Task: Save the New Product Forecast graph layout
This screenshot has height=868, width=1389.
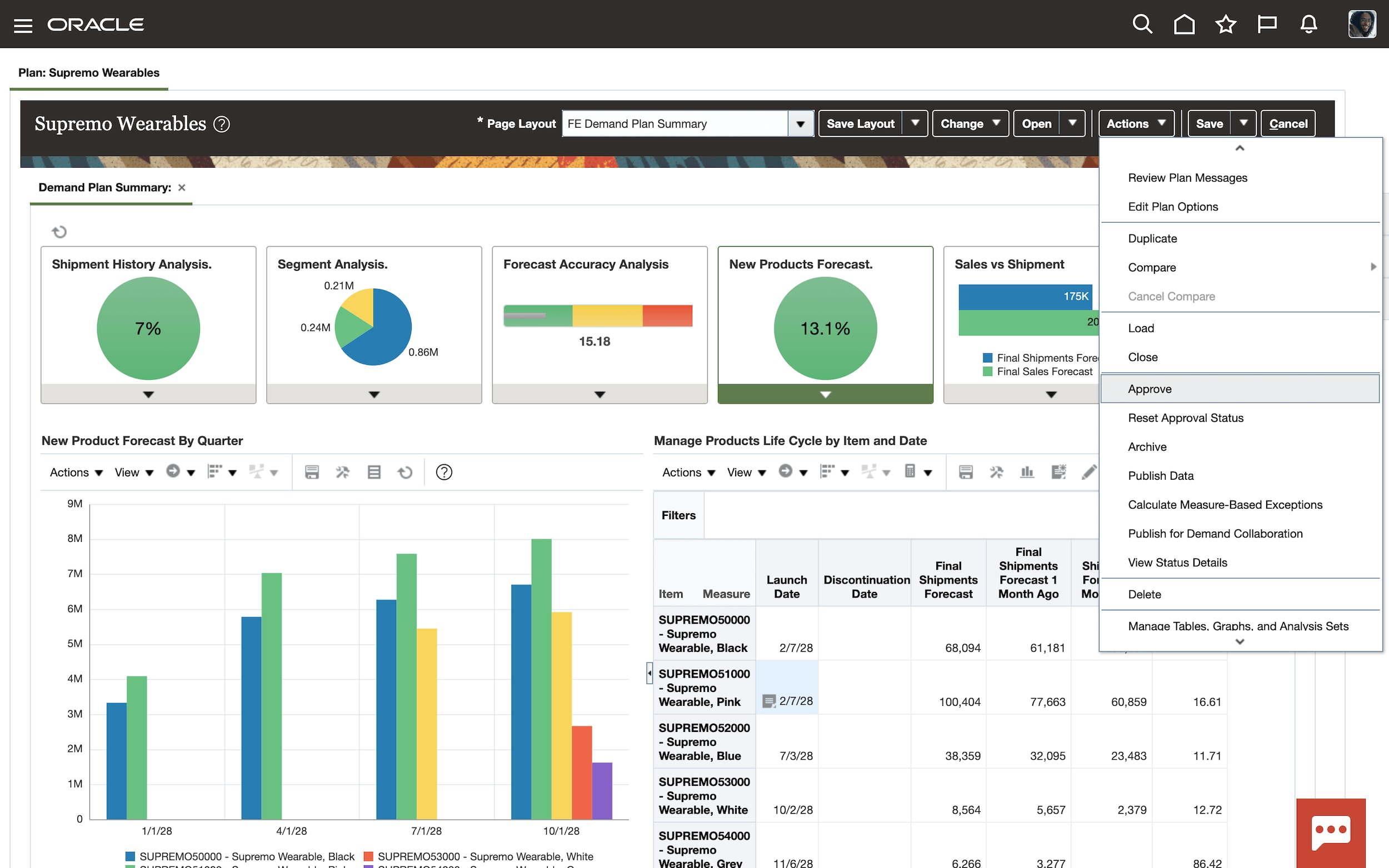Action: pyautogui.click(x=312, y=472)
